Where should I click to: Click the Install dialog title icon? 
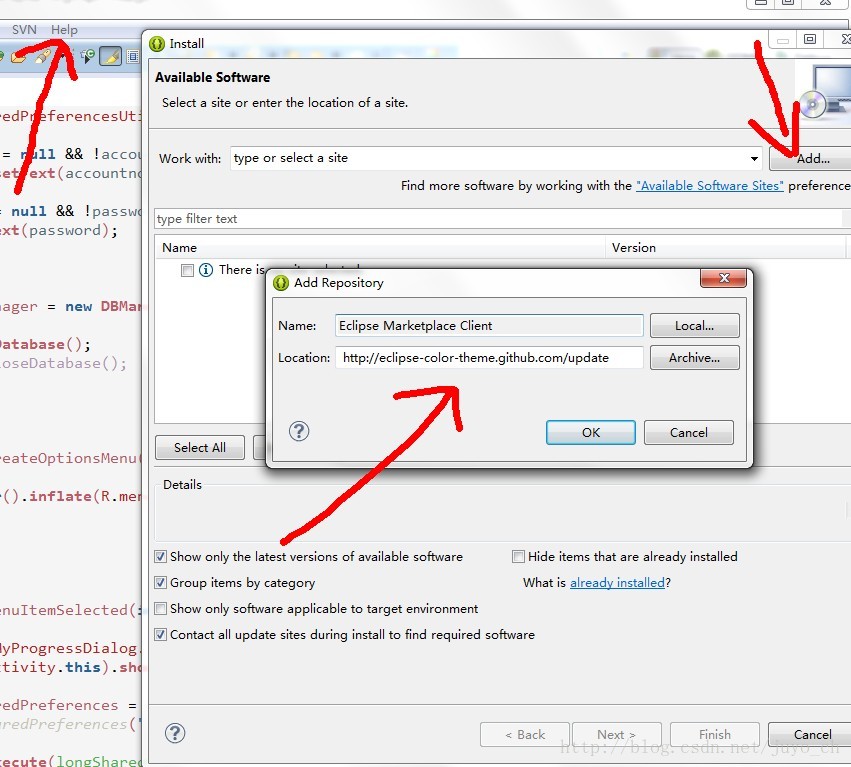coord(157,43)
